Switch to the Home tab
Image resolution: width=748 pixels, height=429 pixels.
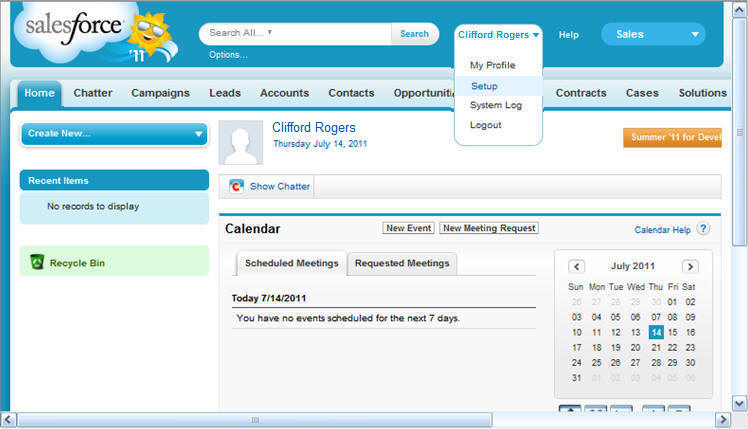(40, 93)
